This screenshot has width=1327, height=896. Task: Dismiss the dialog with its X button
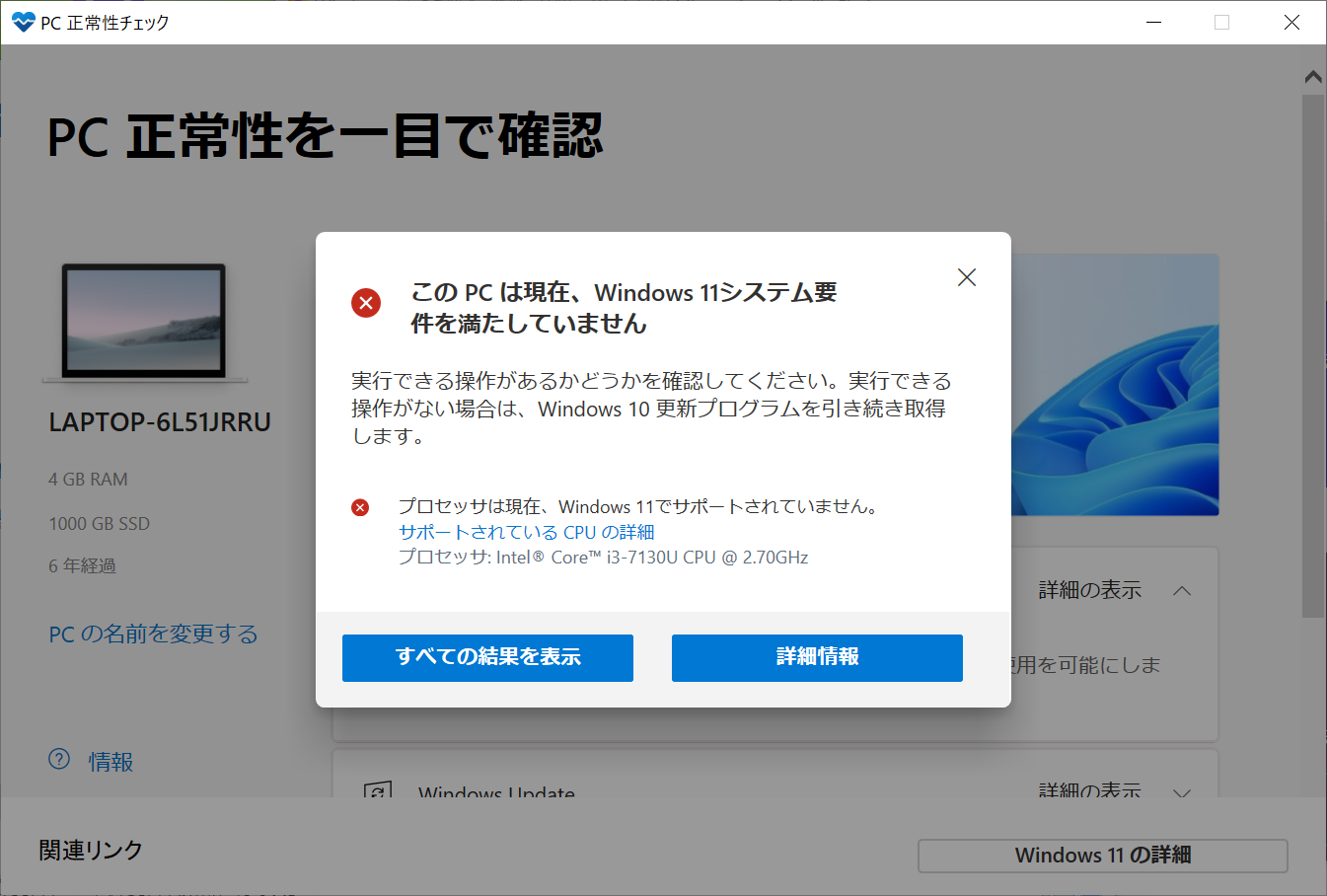coord(967,277)
